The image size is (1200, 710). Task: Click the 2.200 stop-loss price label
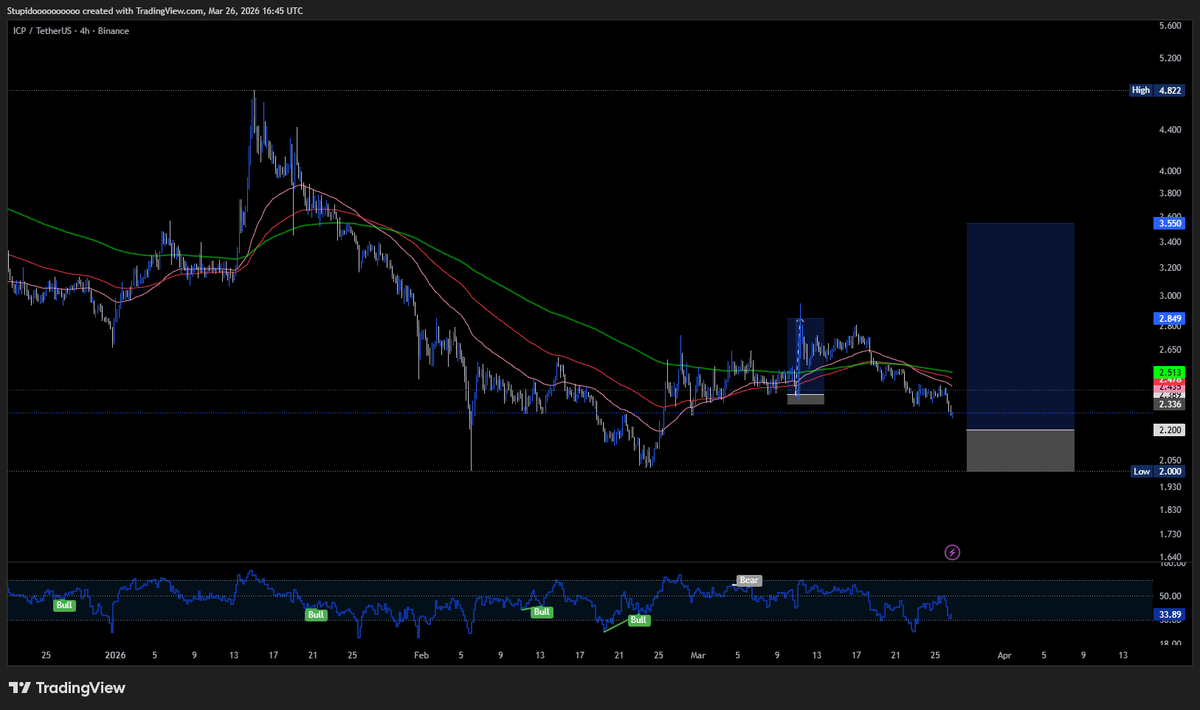coord(1168,429)
